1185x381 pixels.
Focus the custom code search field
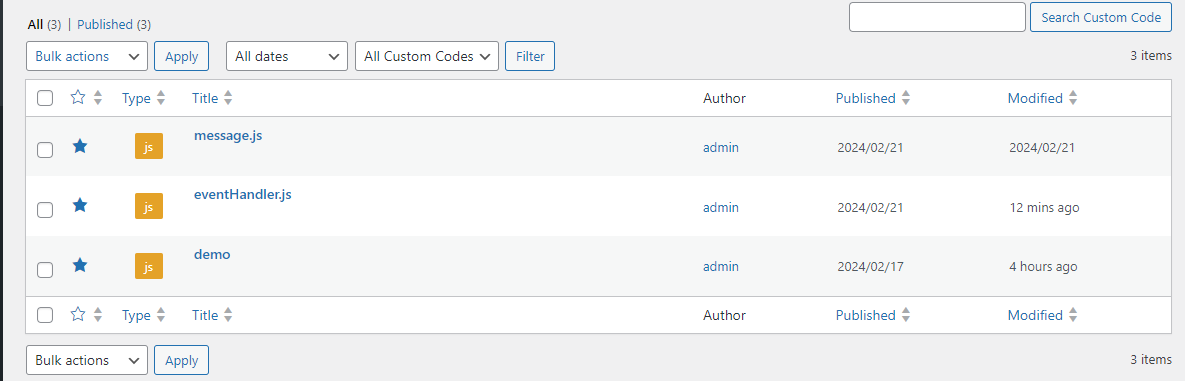click(x=937, y=17)
